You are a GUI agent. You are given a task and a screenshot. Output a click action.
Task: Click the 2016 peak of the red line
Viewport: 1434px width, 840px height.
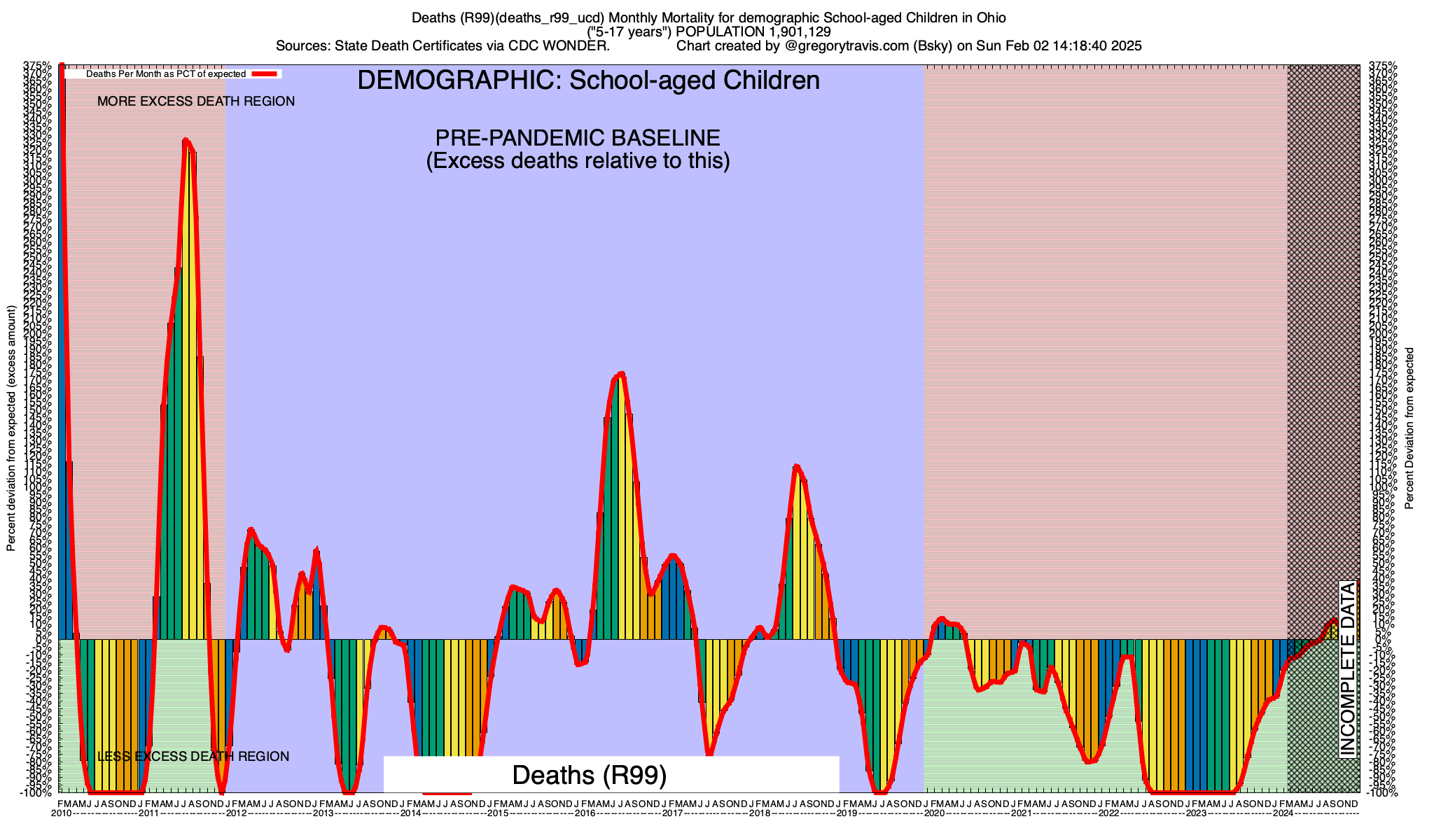(x=621, y=374)
